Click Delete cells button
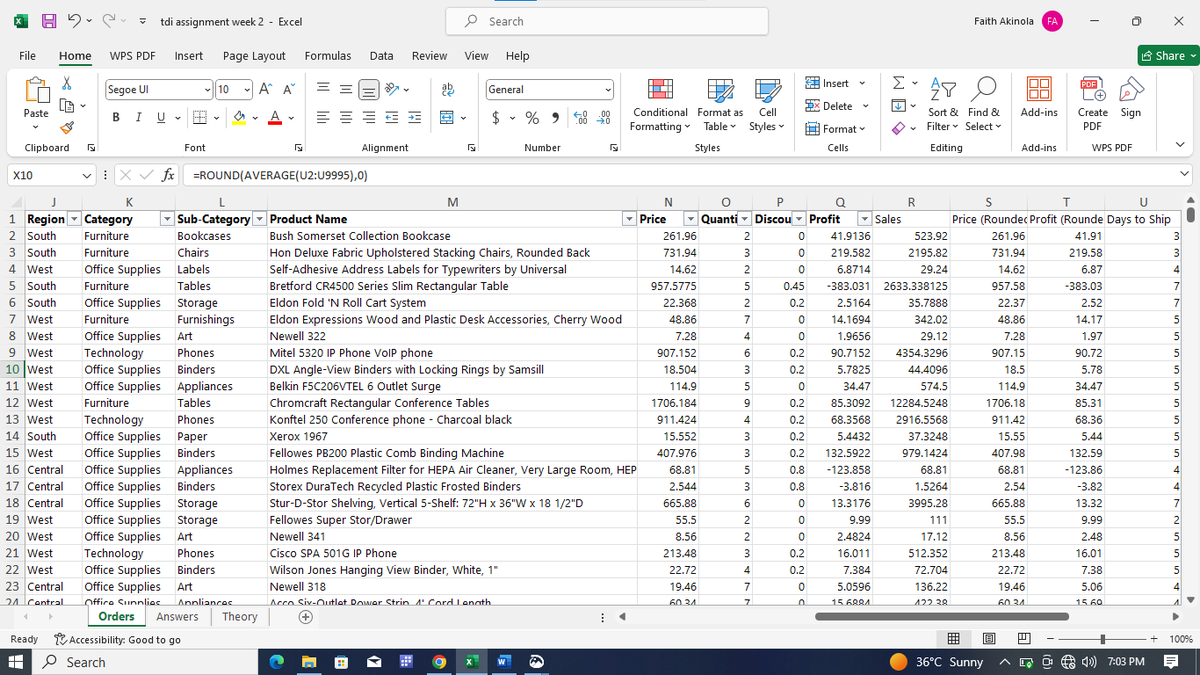The height and width of the screenshot is (675, 1200). (x=830, y=106)
